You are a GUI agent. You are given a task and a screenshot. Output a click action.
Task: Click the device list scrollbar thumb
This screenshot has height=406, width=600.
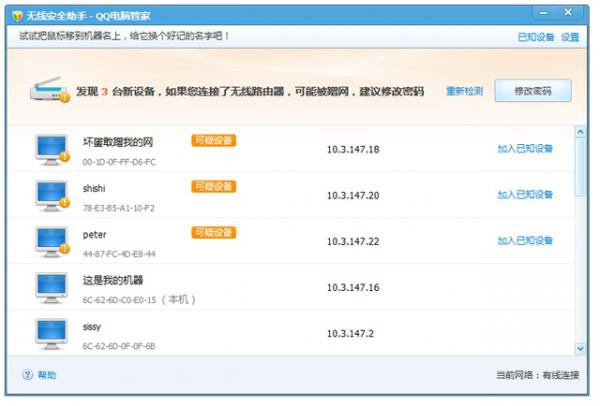[x=580, y=167]
